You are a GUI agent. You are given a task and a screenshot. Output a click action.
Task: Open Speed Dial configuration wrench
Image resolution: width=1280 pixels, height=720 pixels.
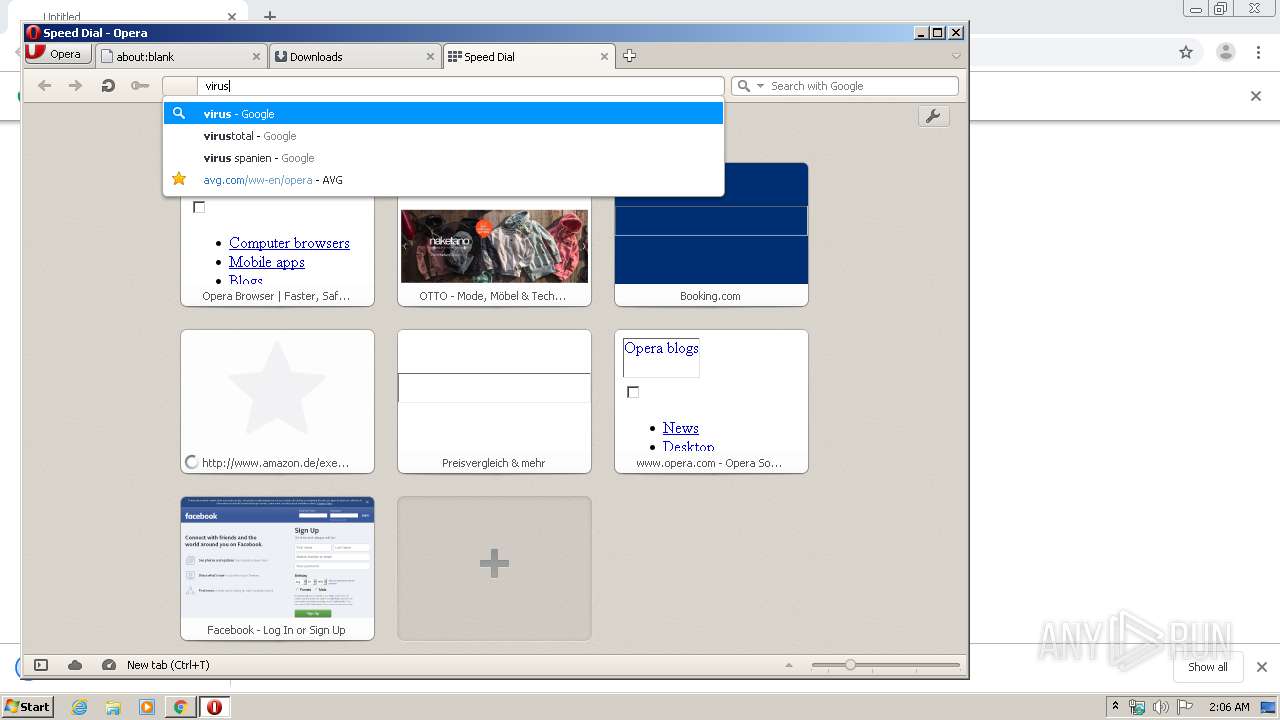pos(933,117)
